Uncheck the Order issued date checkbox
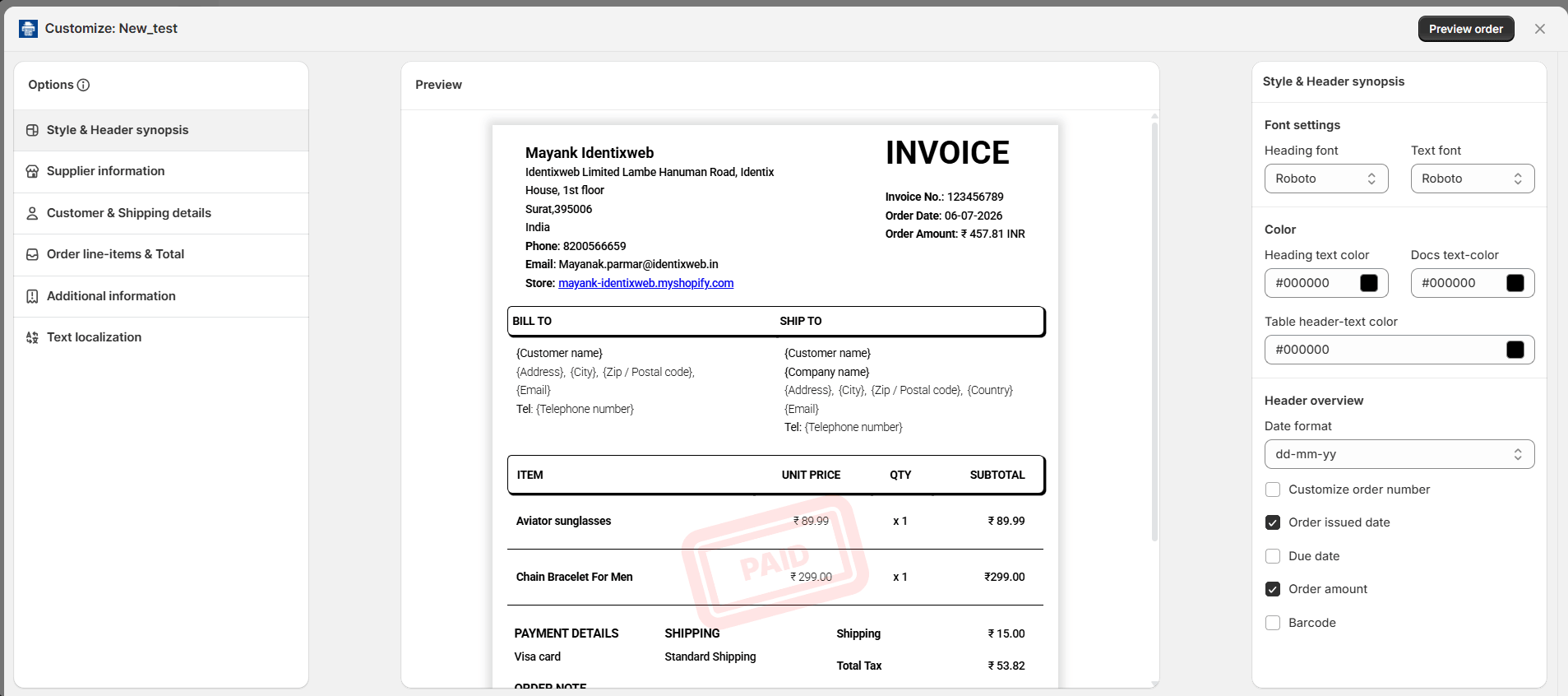1568x696 pixels. click(1273, 522)
